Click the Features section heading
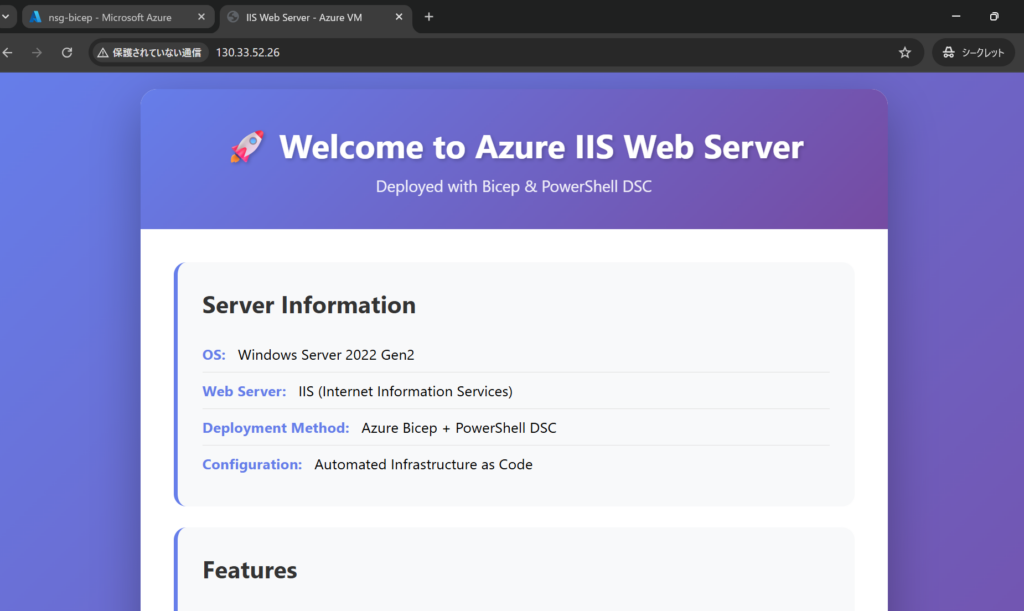 250,570
